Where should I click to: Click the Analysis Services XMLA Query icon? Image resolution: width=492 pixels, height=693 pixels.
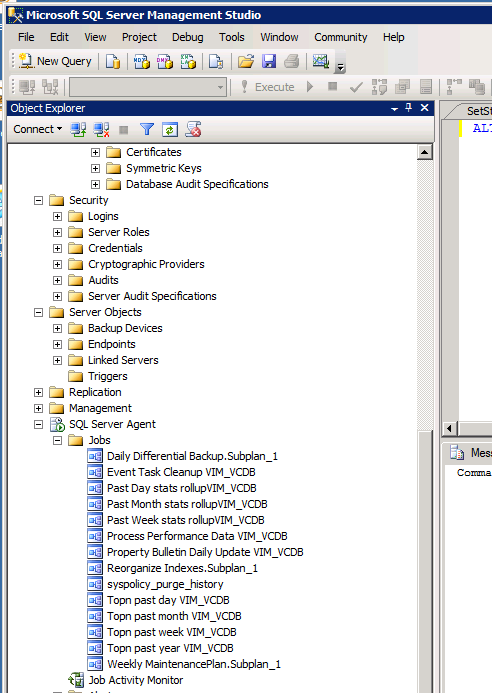coord(188,61)
